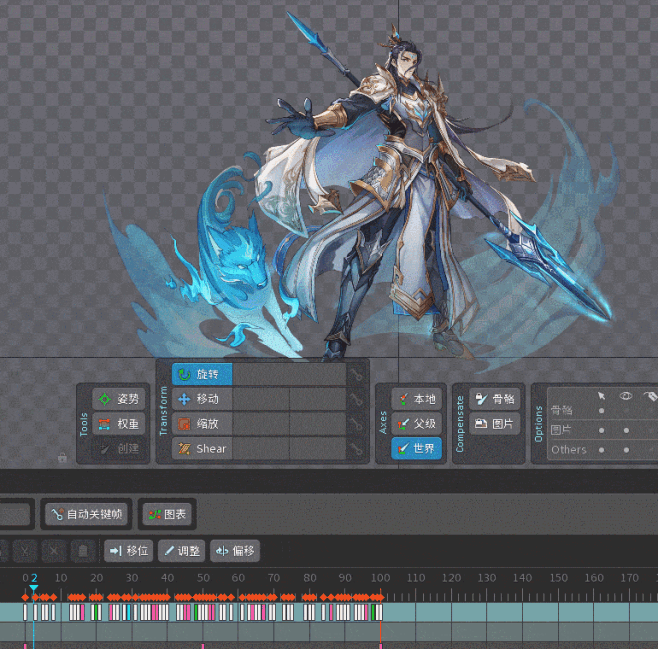This screenshot has height=649, width=658.
Task: Activate the 移动 translate transform tool
Action: (202, 399)
